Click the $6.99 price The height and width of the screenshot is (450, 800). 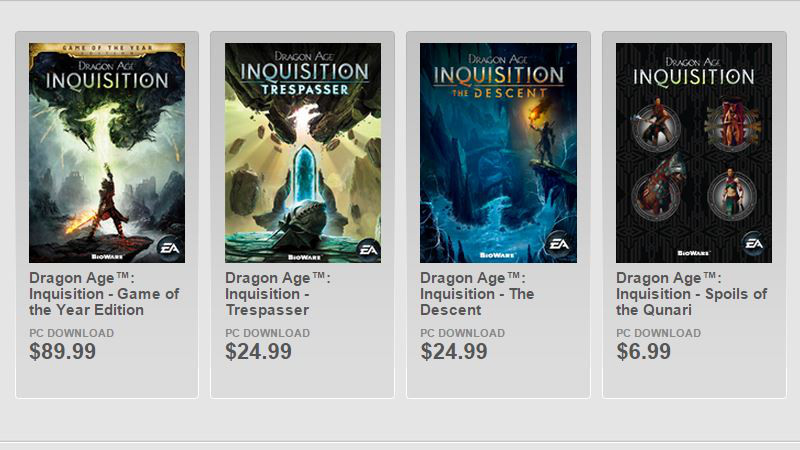coord(643,352)
